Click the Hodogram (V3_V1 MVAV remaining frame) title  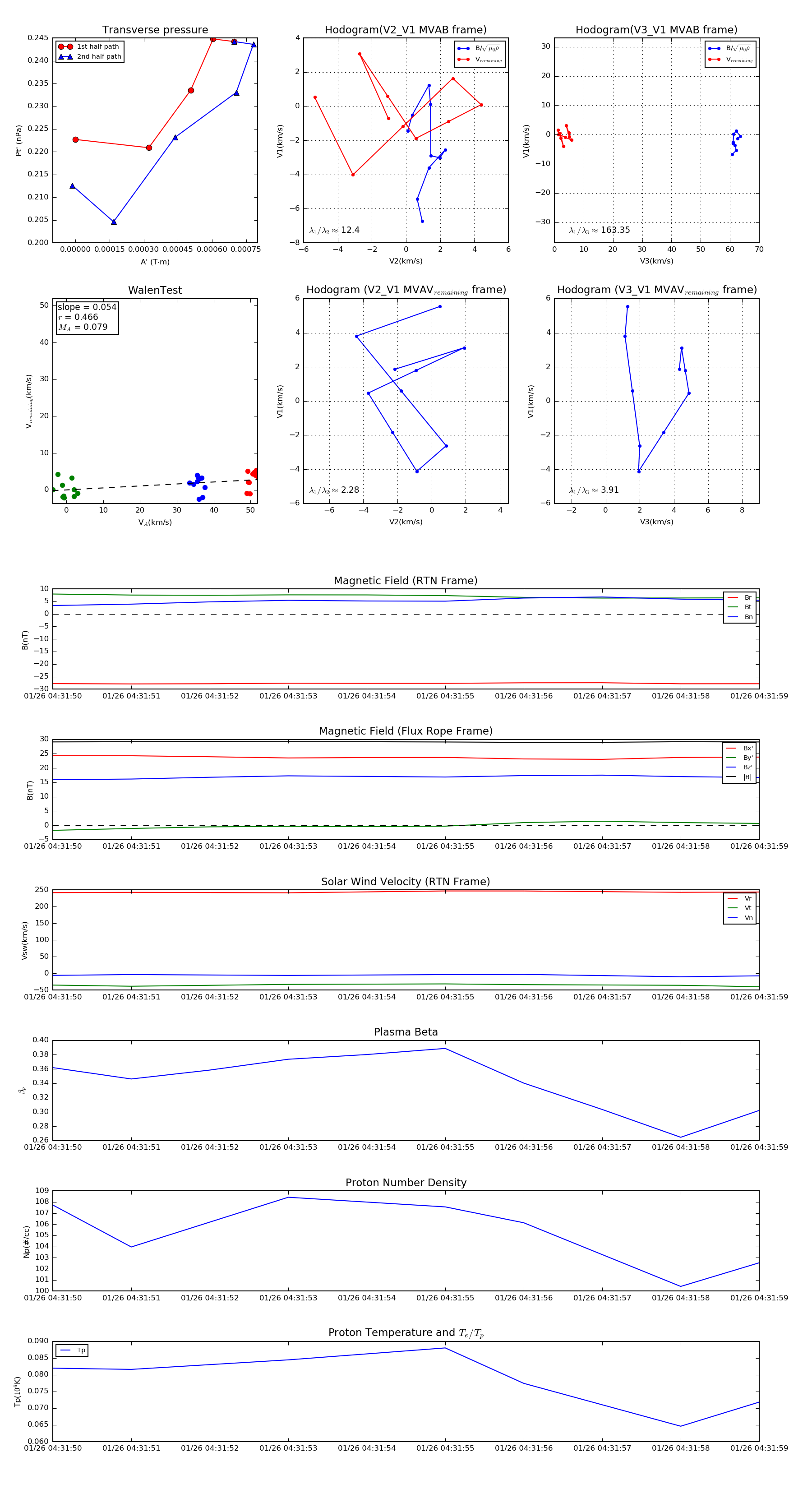click(x=656, y=290)
